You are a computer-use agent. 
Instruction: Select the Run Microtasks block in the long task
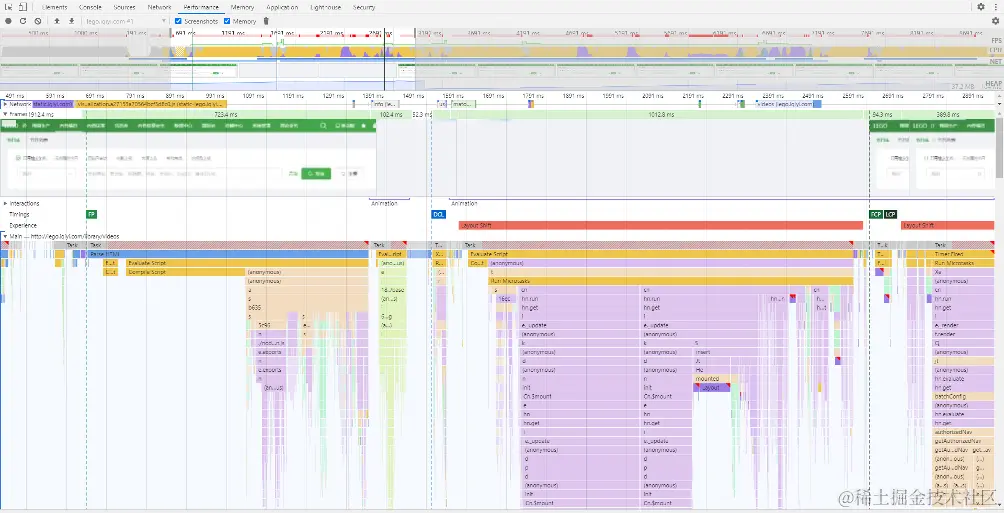click(x=670, y=281)
